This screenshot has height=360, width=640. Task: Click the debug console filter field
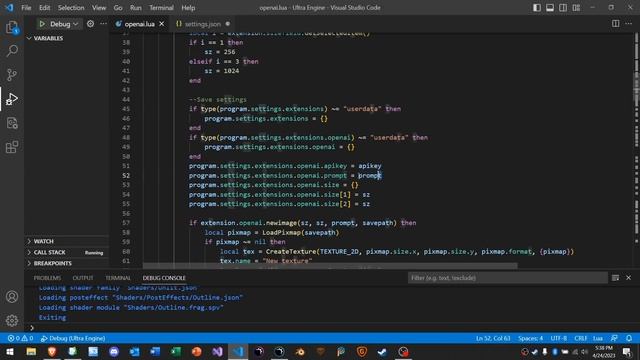[x=507, y=278]
